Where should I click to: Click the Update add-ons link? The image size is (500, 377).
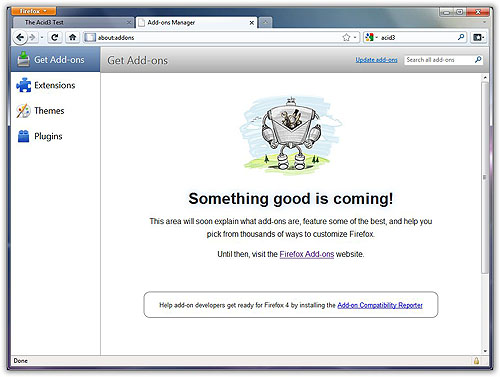(376, 60)
